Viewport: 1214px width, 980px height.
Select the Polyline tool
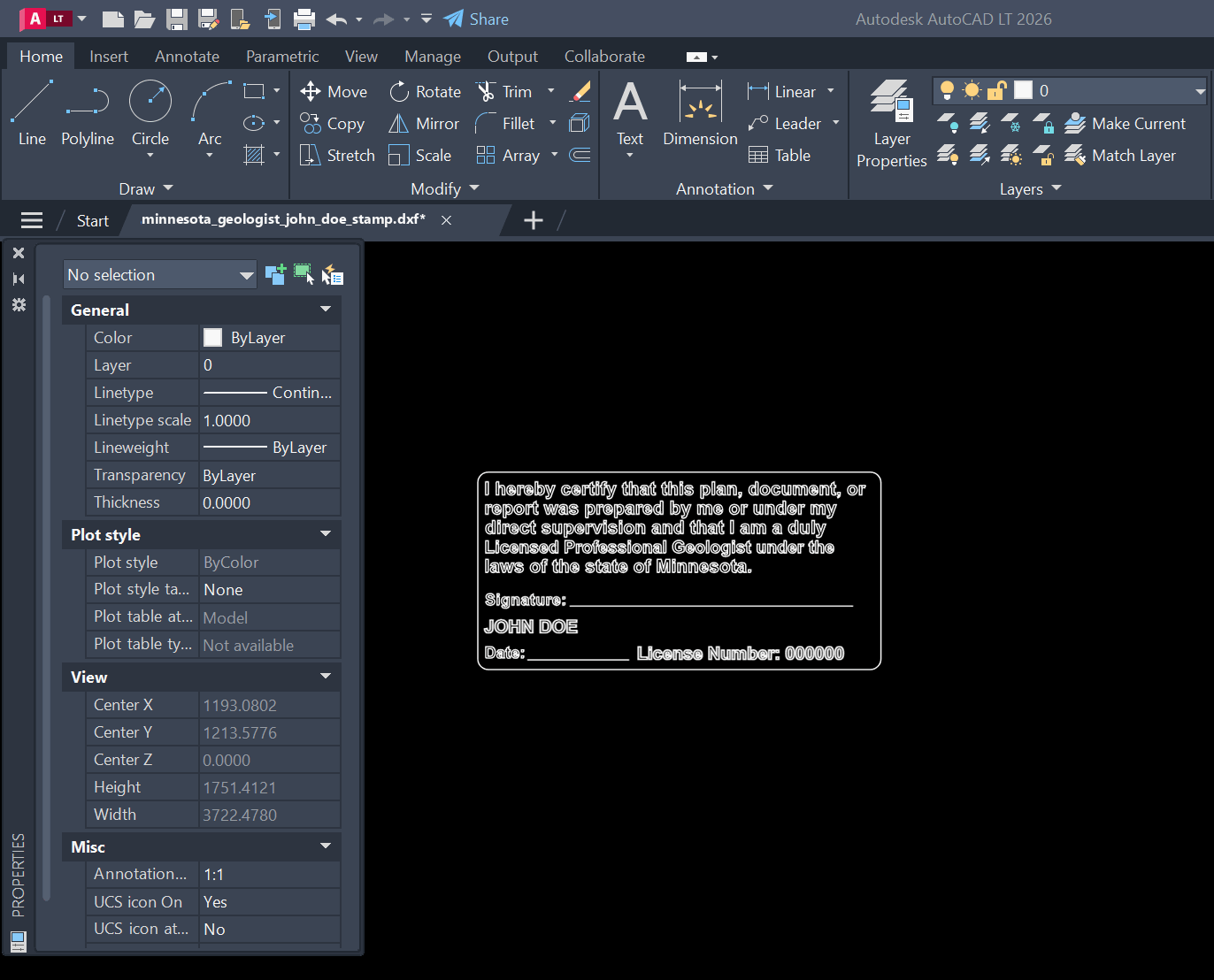pyautogui.click(x=88, y=113)
